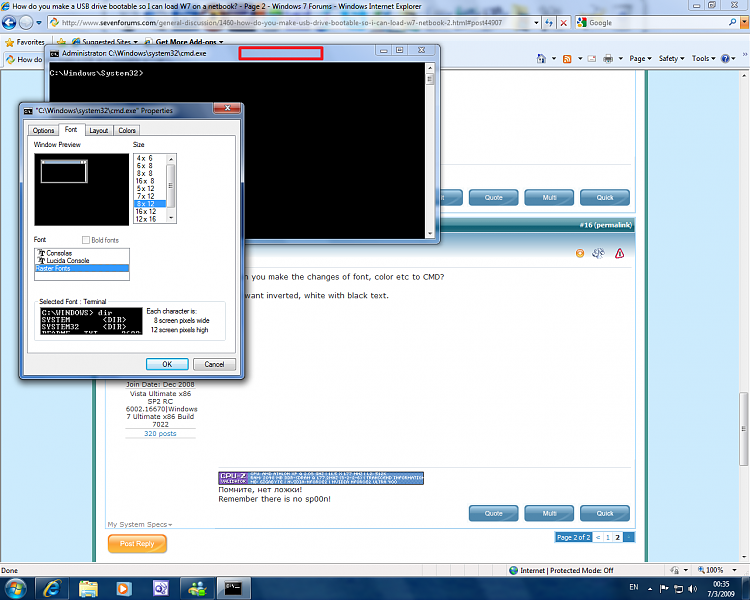Open the Page menu
The width and height of the screenshot is (750, 600).
click(x=640, y=58)
